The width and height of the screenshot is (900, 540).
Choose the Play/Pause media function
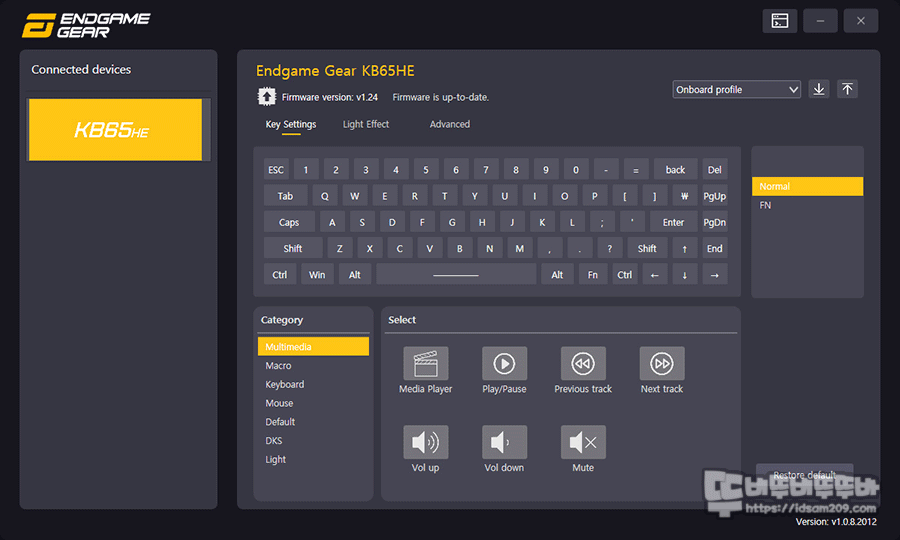504,363
